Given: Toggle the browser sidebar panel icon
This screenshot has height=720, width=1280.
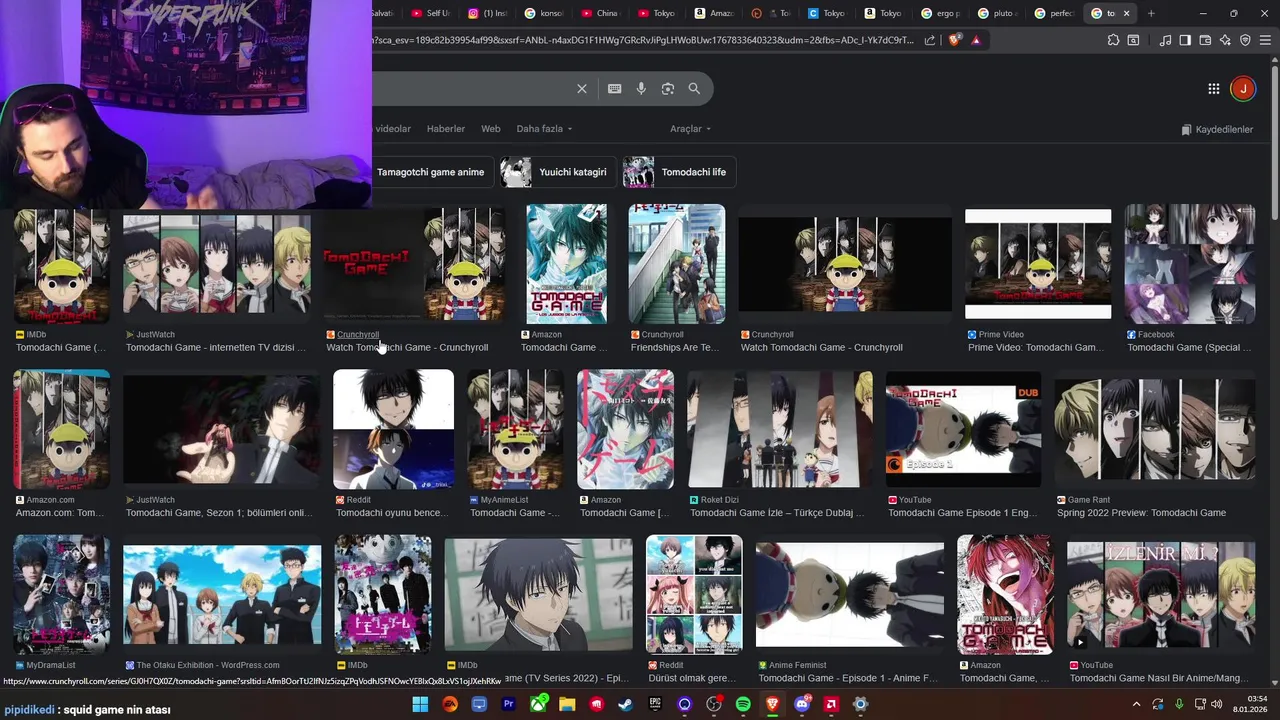Looking at the screenshot, I should 1185,40.
